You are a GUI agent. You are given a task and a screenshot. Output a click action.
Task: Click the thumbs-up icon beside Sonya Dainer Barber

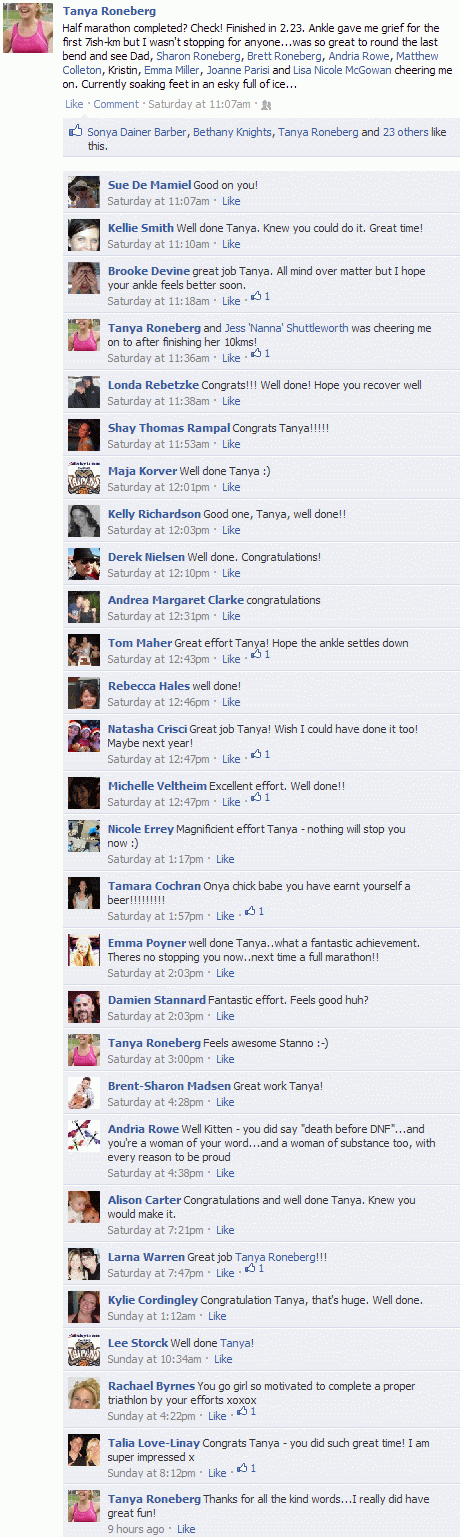pyautogui.click(x=75, y=131)
